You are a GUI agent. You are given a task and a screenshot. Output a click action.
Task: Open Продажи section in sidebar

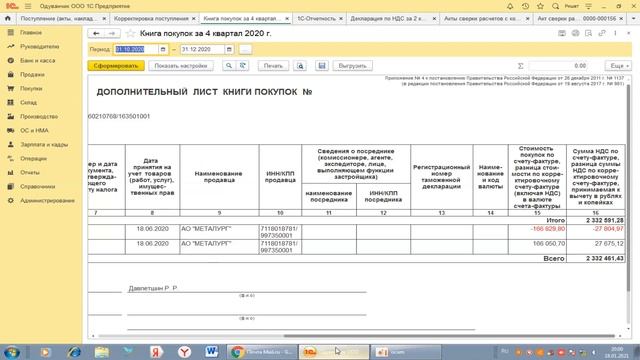point(32,74)
